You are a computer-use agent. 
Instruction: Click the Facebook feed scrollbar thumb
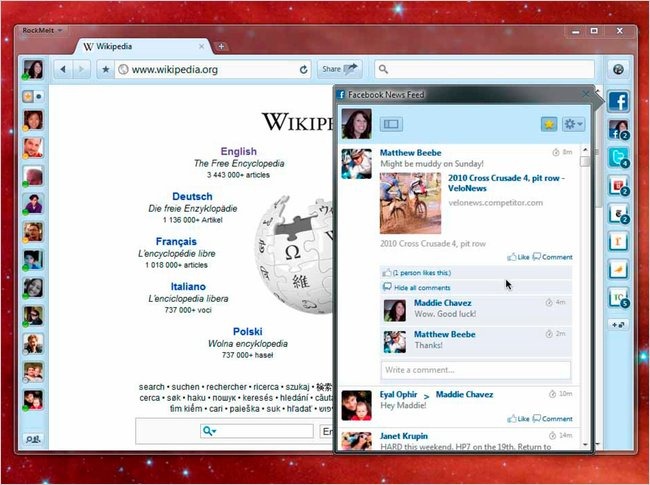585,161
